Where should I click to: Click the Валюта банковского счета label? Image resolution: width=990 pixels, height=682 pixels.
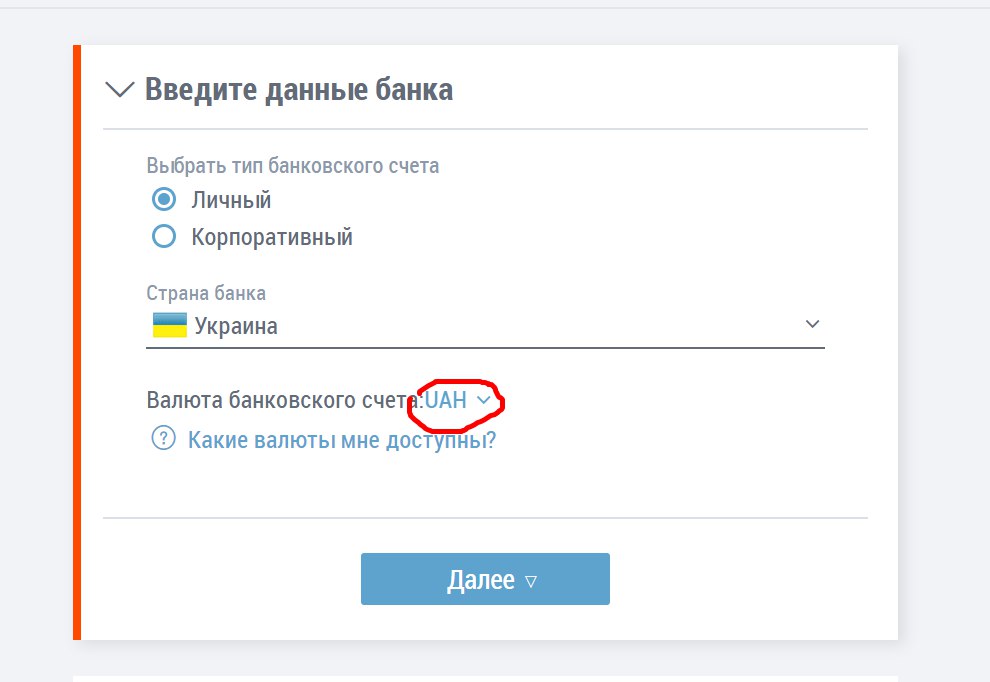pyautogui.click(x=284, y=400)
